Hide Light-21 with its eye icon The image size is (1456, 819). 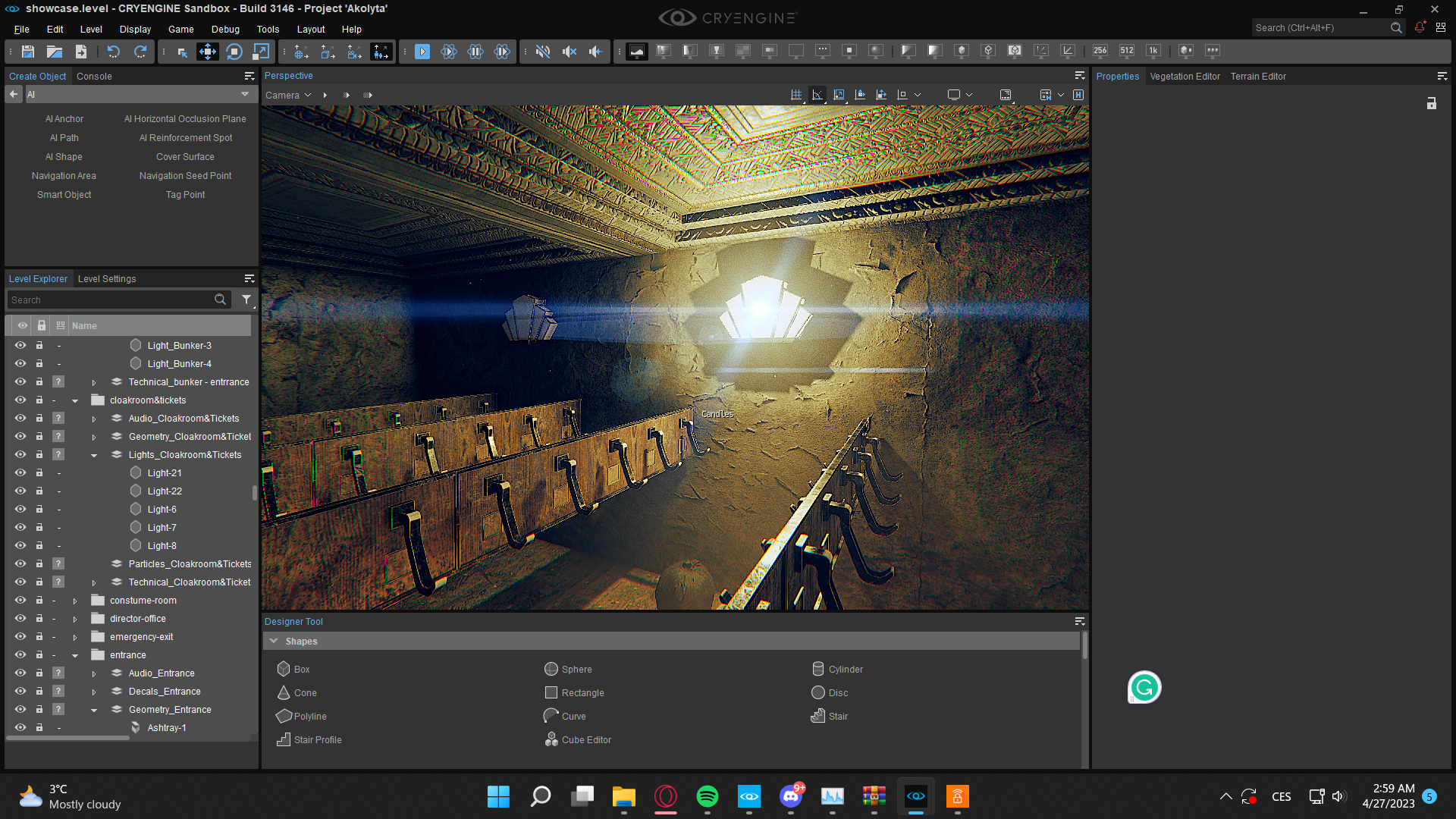[x=20, y=472]
